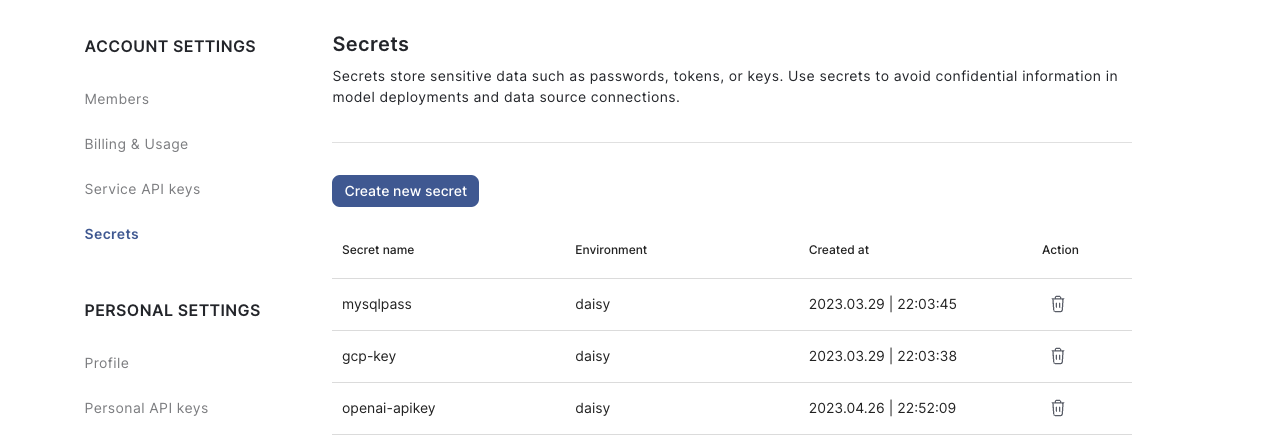Remove the openai-apikey secret via trash icon

(x=1058, y=408)
